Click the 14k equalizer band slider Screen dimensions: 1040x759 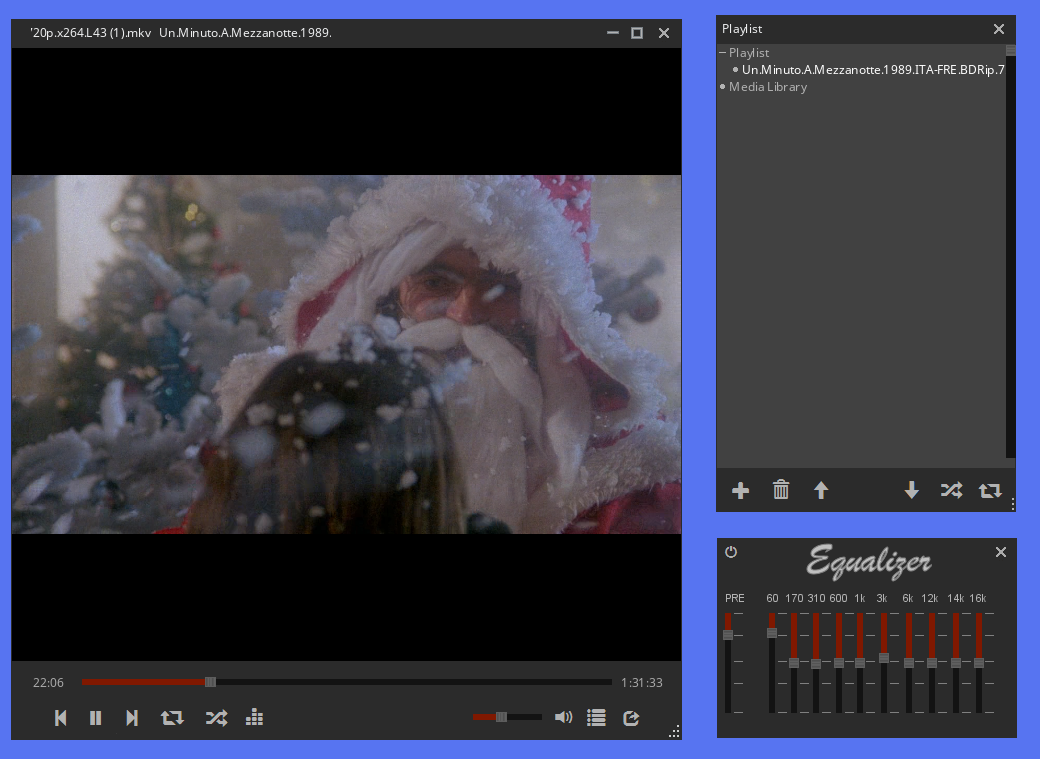[956, 663]
